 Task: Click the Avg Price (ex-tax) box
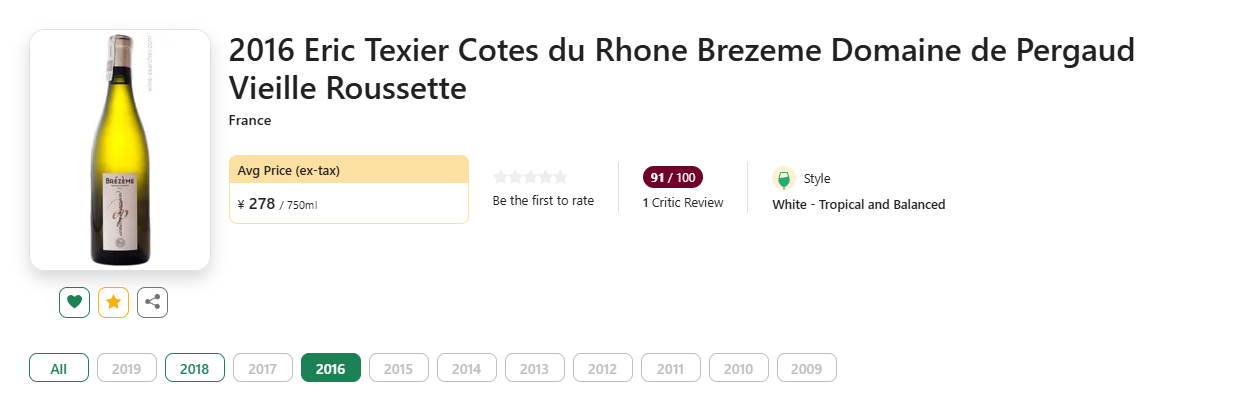click(x=349, y=189)
